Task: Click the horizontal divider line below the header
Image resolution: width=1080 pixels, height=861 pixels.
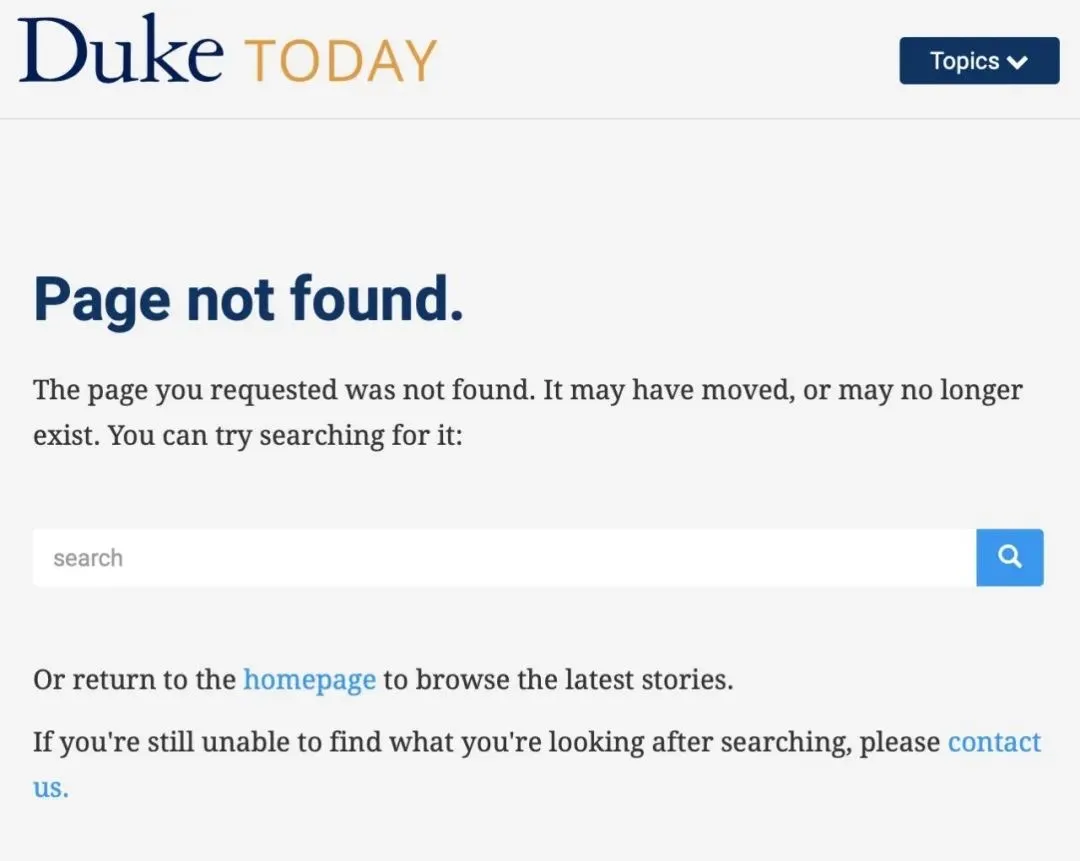Action: 540,119
